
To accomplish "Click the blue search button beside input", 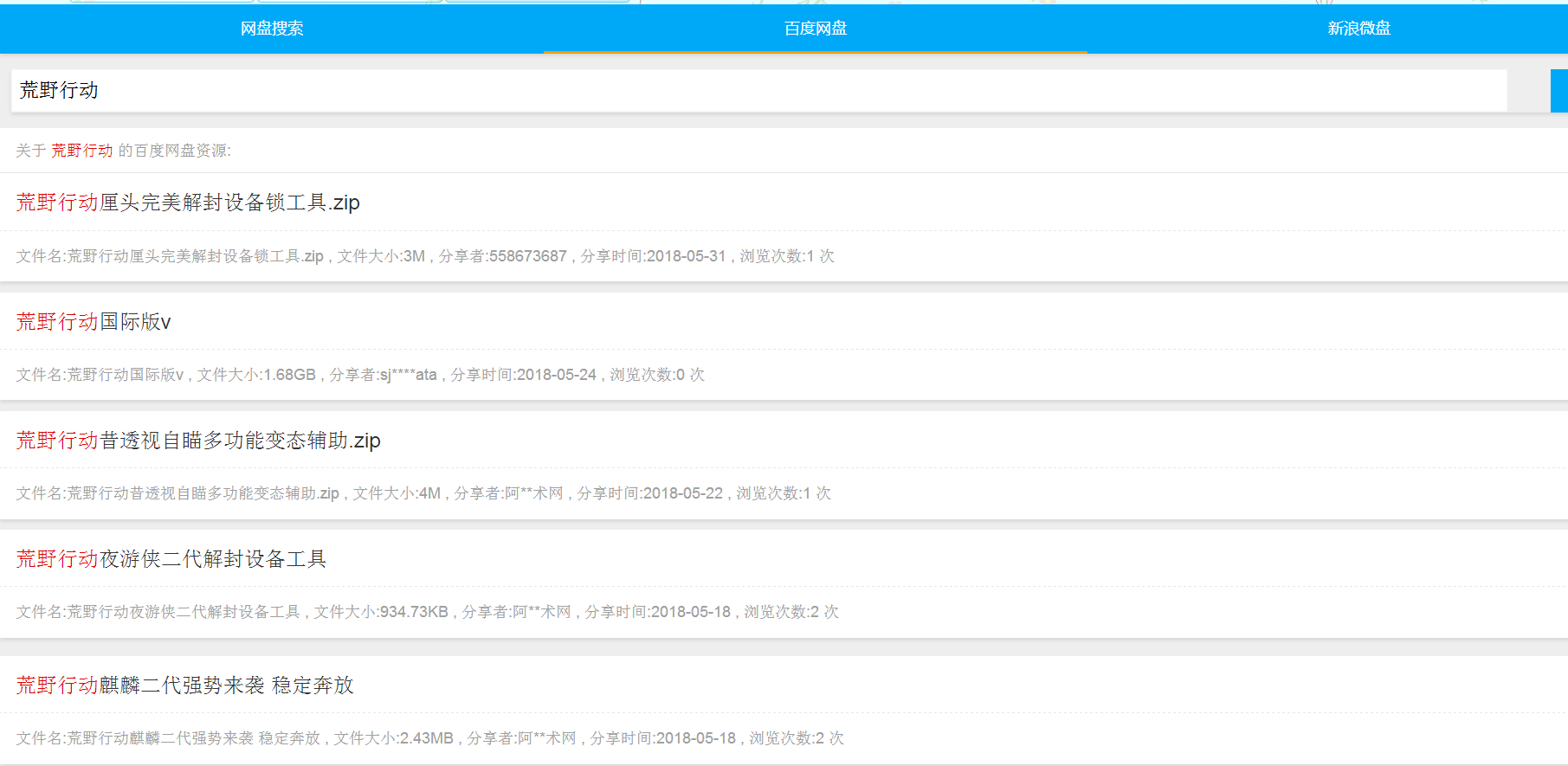I will tap(1558, 91).
